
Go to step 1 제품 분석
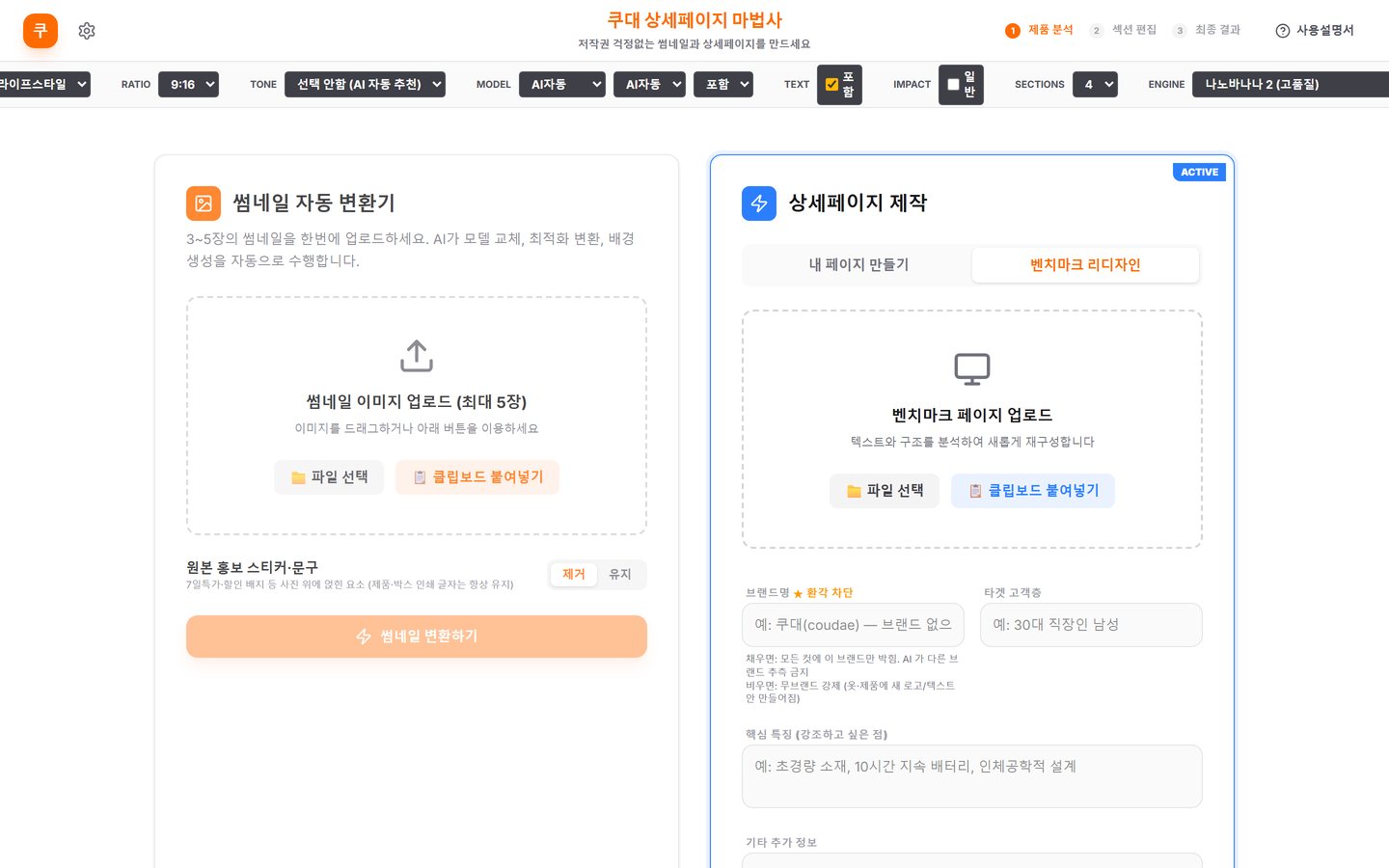pyautogui.click(x=1039, y=31)
